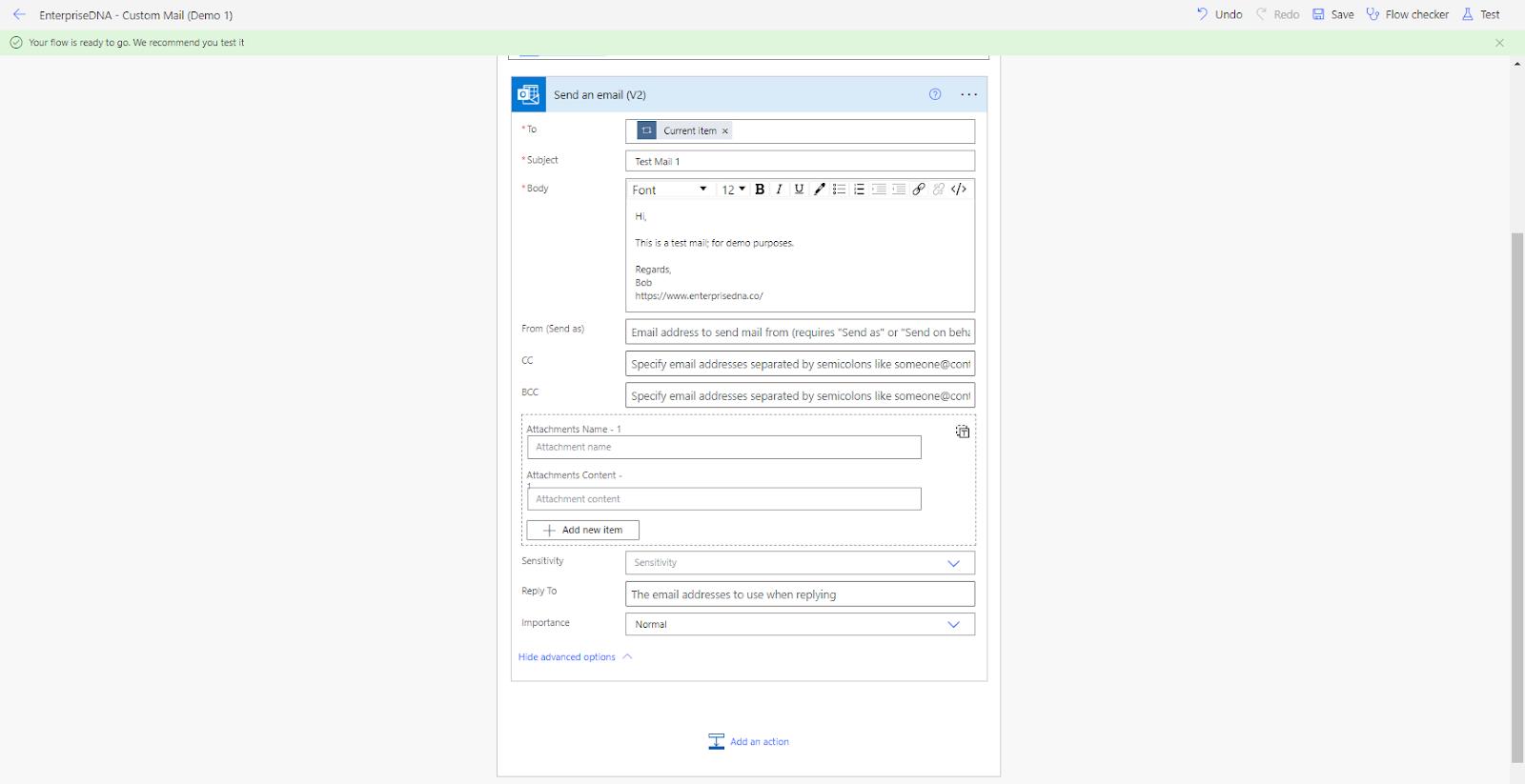The height and width of the screenshot is (784, 1525).
Task: Click Add new item button
Action: point(582,530)
